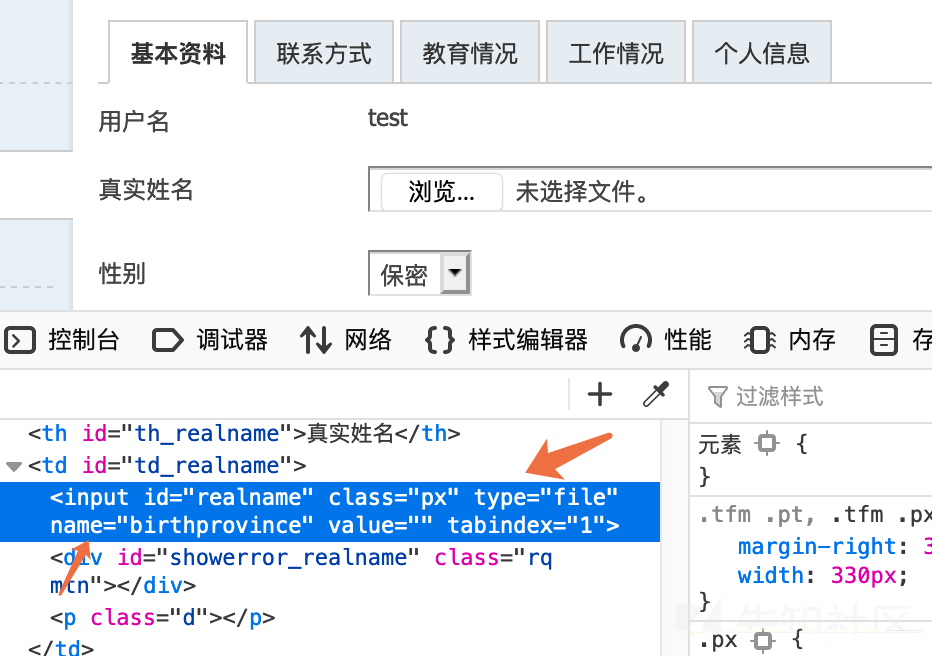This screenshot has height=656, width=932.
Task: Click the 浏览... file browse button
Action: (x=441, y=192)
